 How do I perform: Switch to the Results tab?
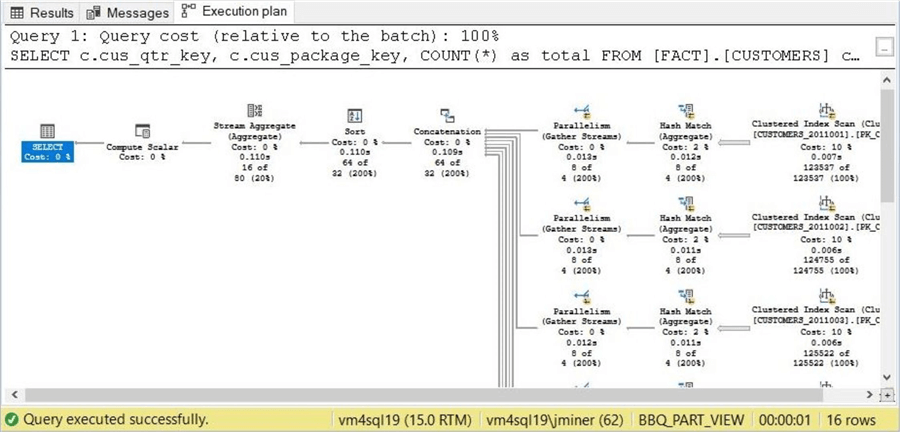pyautogui.click(x=42, y=12)
